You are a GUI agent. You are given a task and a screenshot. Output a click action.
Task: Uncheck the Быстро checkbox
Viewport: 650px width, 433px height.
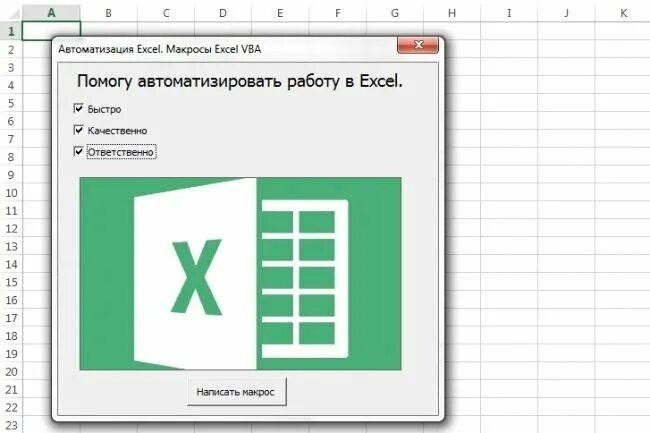tap(78, 109)
